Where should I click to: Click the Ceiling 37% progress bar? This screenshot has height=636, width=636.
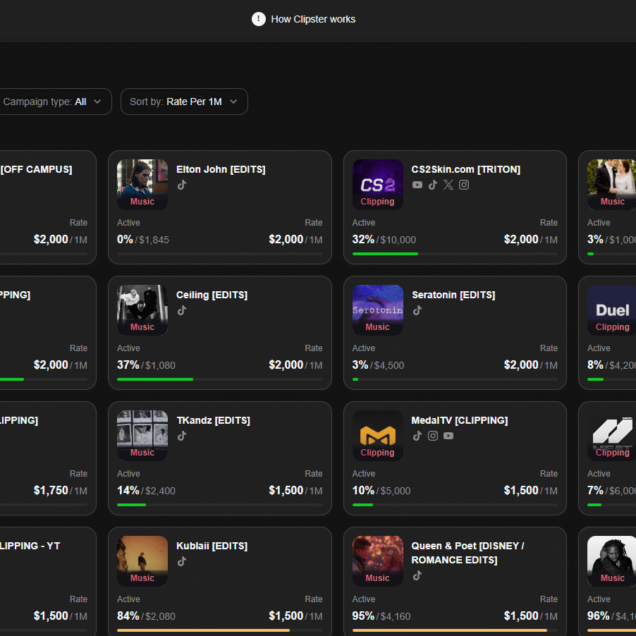point(220,379)
